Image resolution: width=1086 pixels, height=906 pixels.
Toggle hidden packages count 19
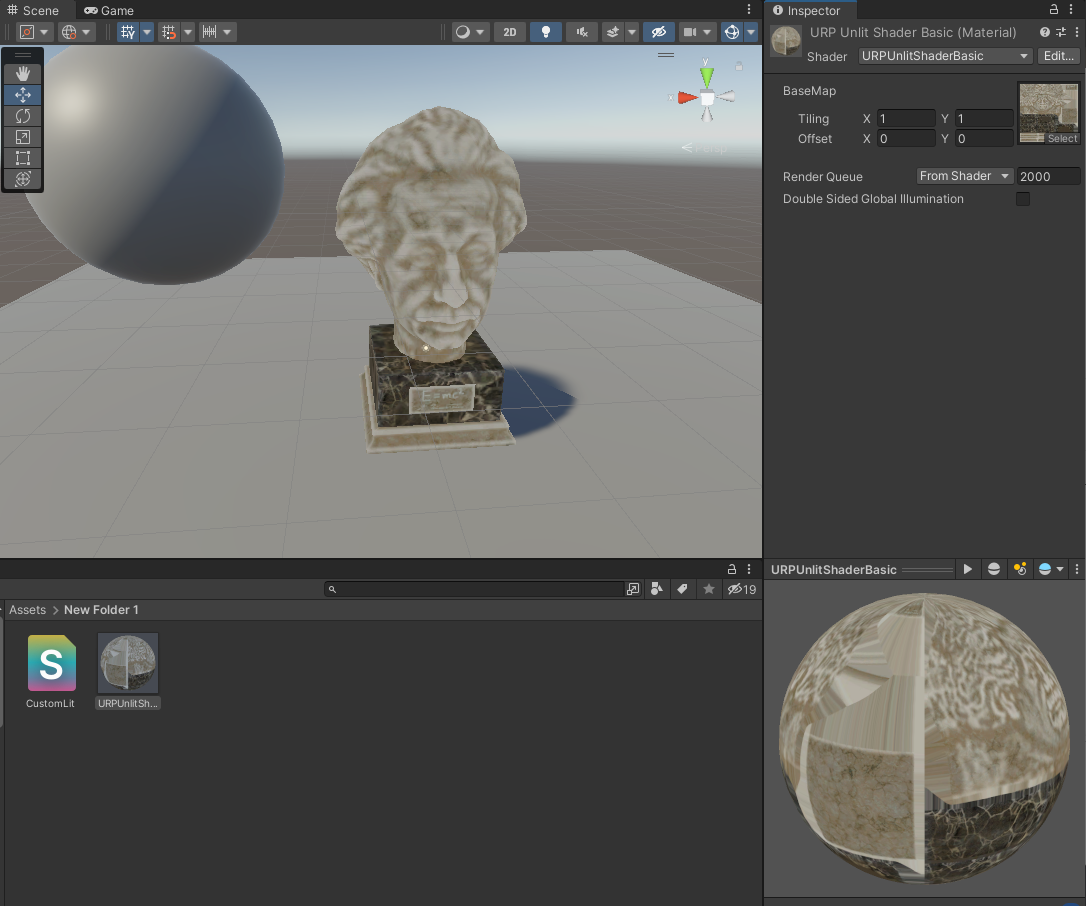742,589
